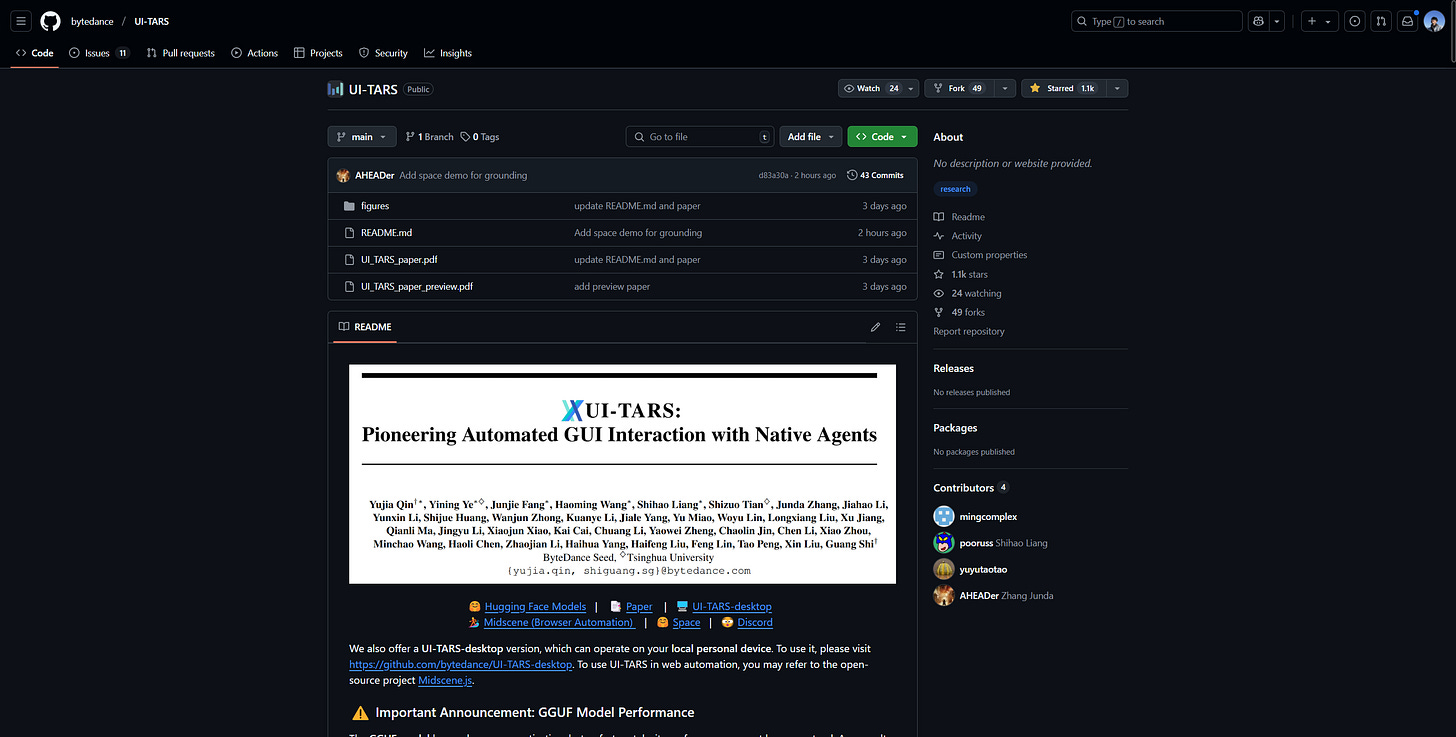Viewport: 1456px width, 737px height.
Task: Toggle the Starred button
Action: coord(1062,88)
